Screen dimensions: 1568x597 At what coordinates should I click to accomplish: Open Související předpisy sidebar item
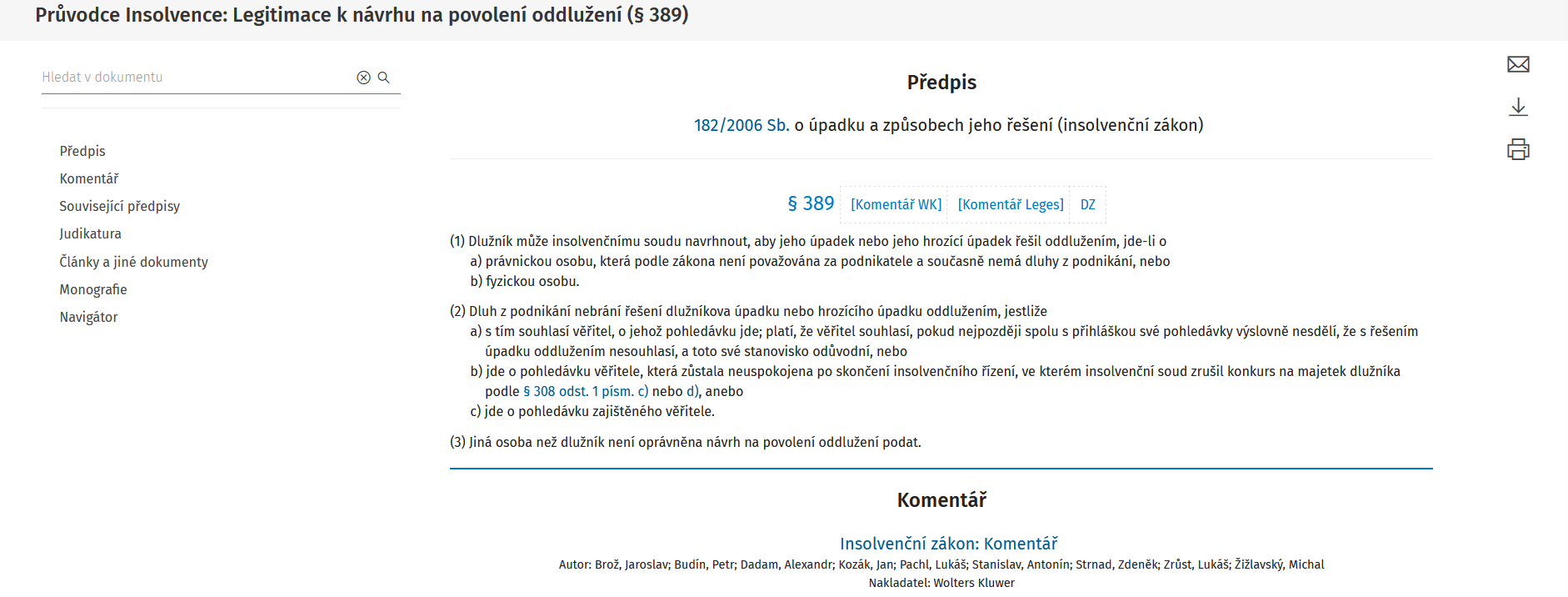pyautogui.click(x=119, y=206)
